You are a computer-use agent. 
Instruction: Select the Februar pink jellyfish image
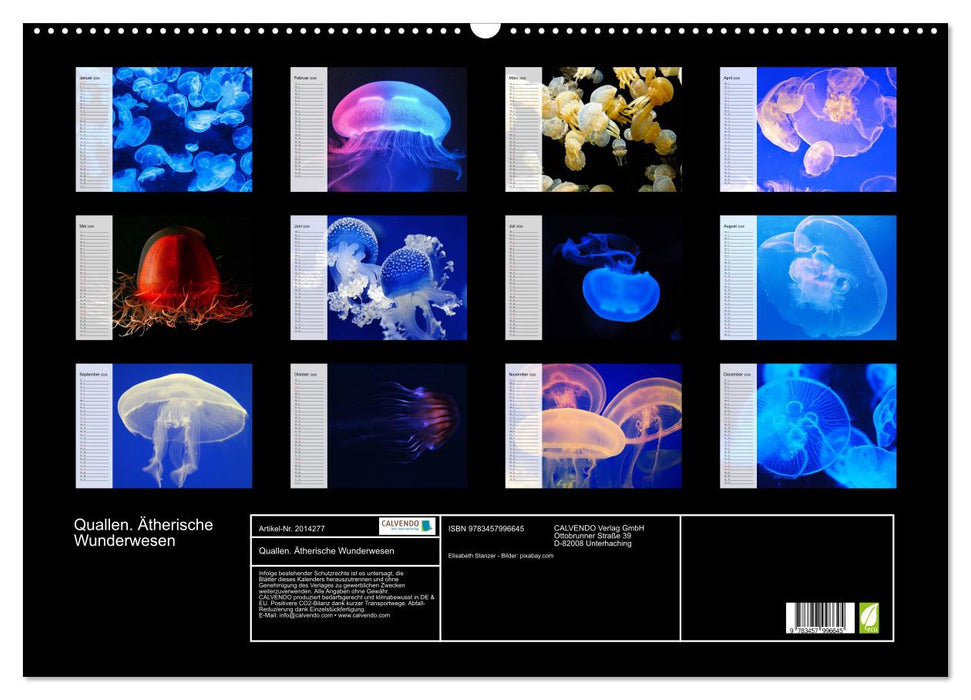(x=396, y=129)
